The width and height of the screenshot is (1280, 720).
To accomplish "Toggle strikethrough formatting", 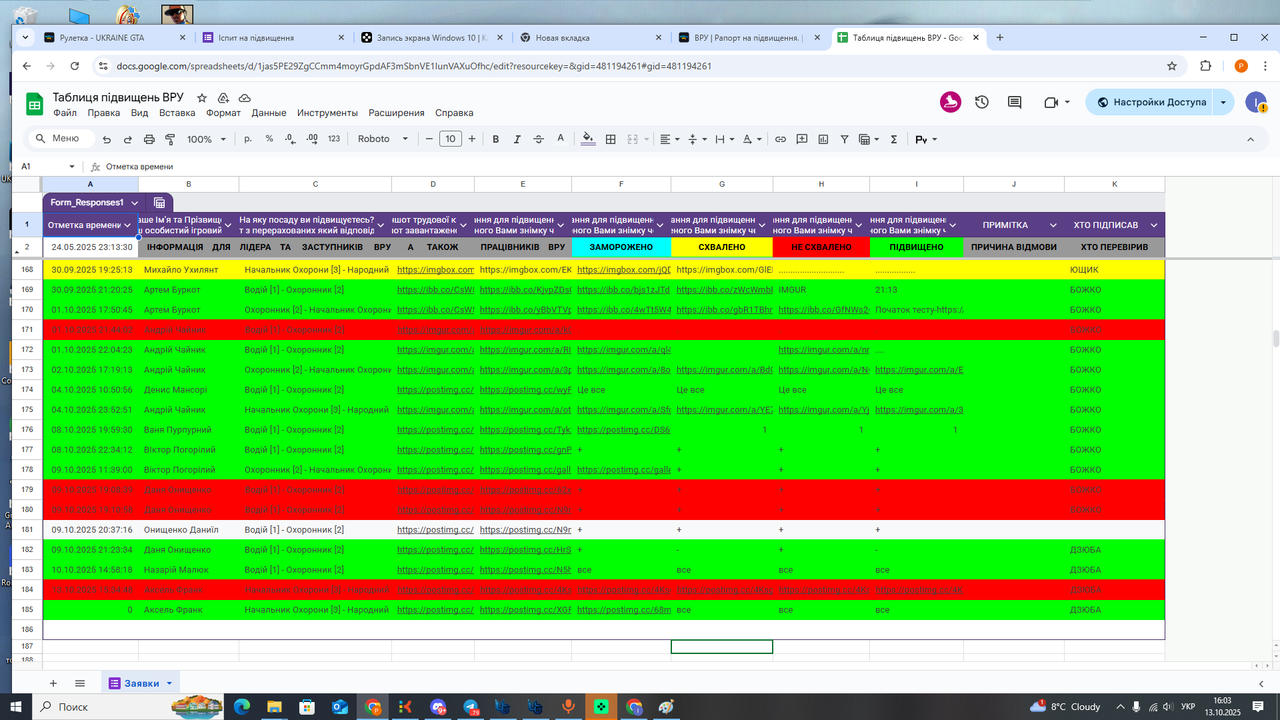I will pos(539,139).
